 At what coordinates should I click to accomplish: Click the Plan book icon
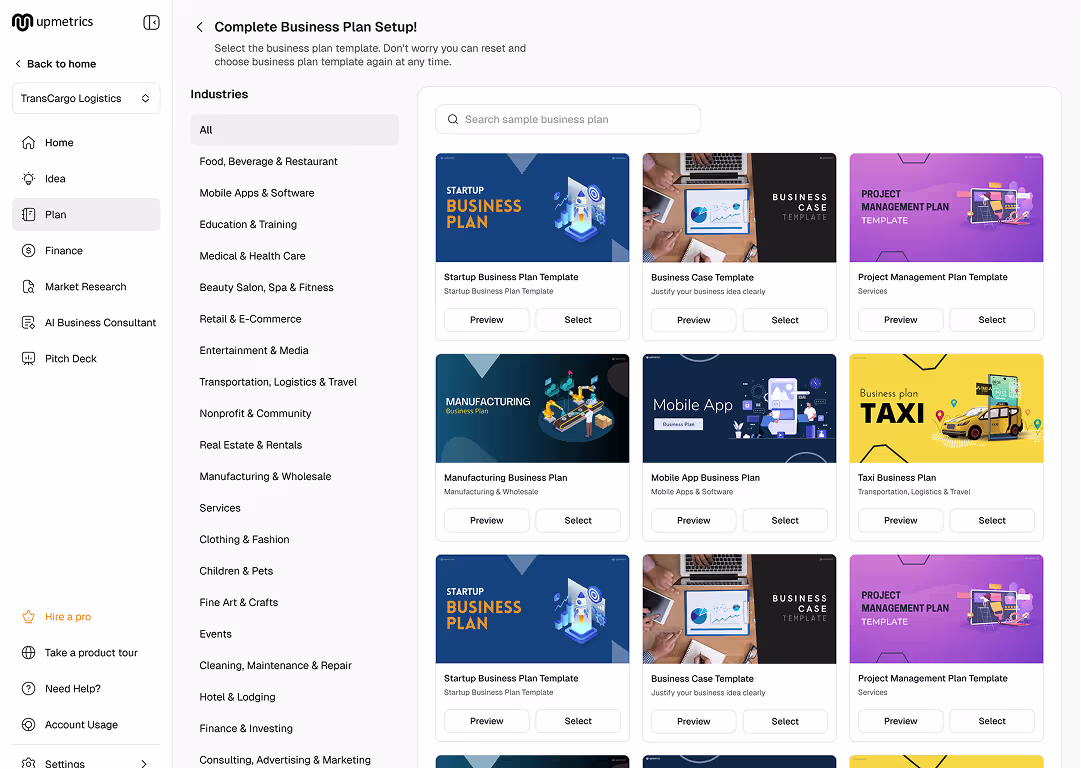pyautogui.click(x=28, y=214)
